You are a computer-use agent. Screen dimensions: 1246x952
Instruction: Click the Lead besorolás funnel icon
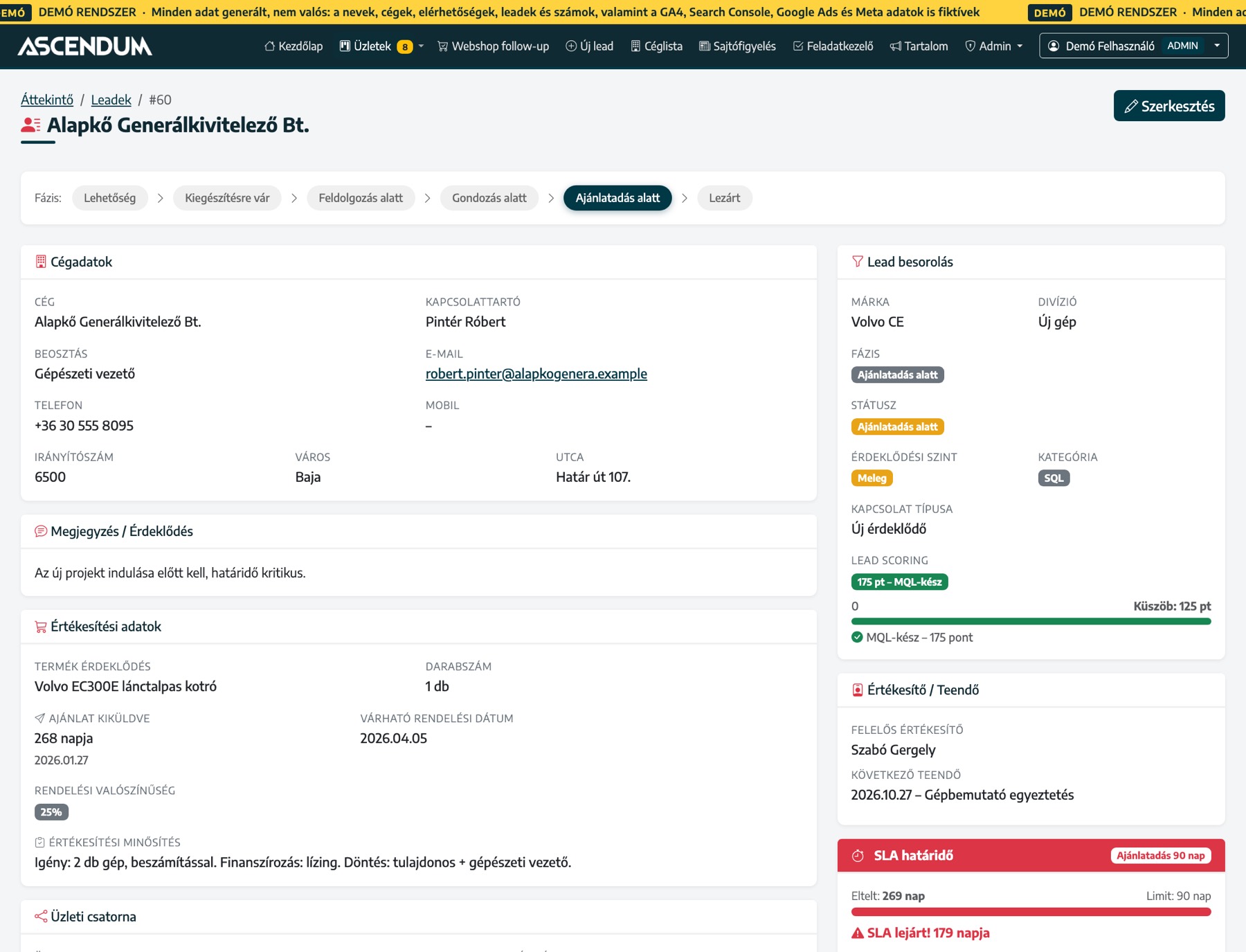(858, 262)
